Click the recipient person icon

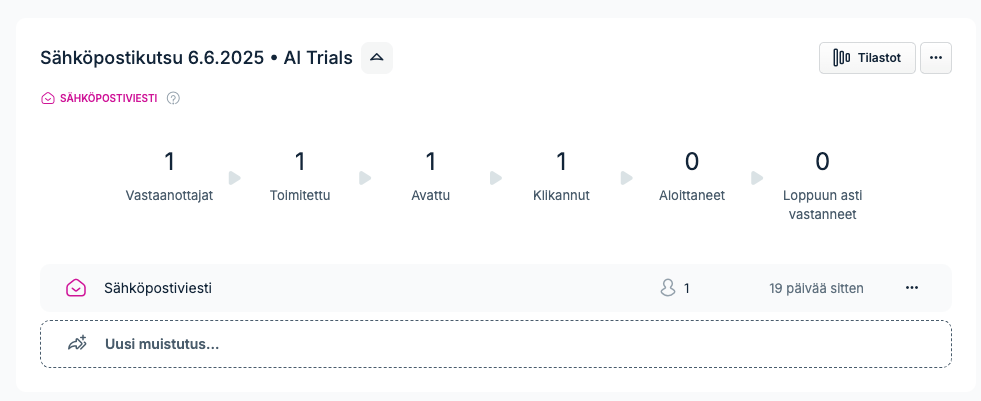coord(668,288)
